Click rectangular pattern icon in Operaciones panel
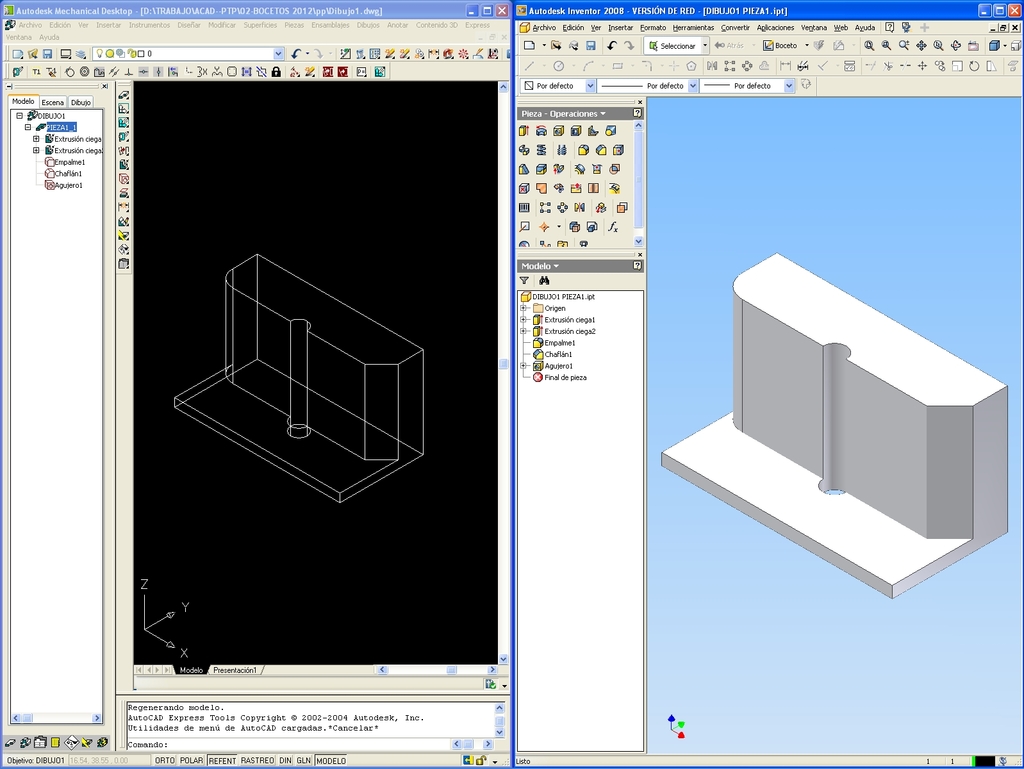 (545, 208)
